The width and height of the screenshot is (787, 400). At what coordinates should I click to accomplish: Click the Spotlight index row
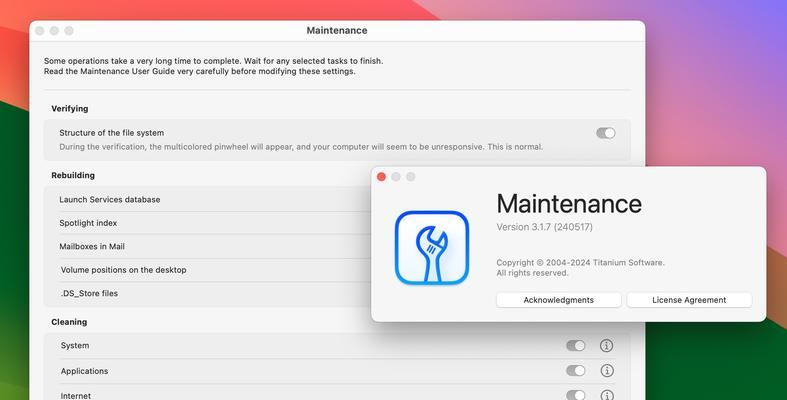(207, 223)
